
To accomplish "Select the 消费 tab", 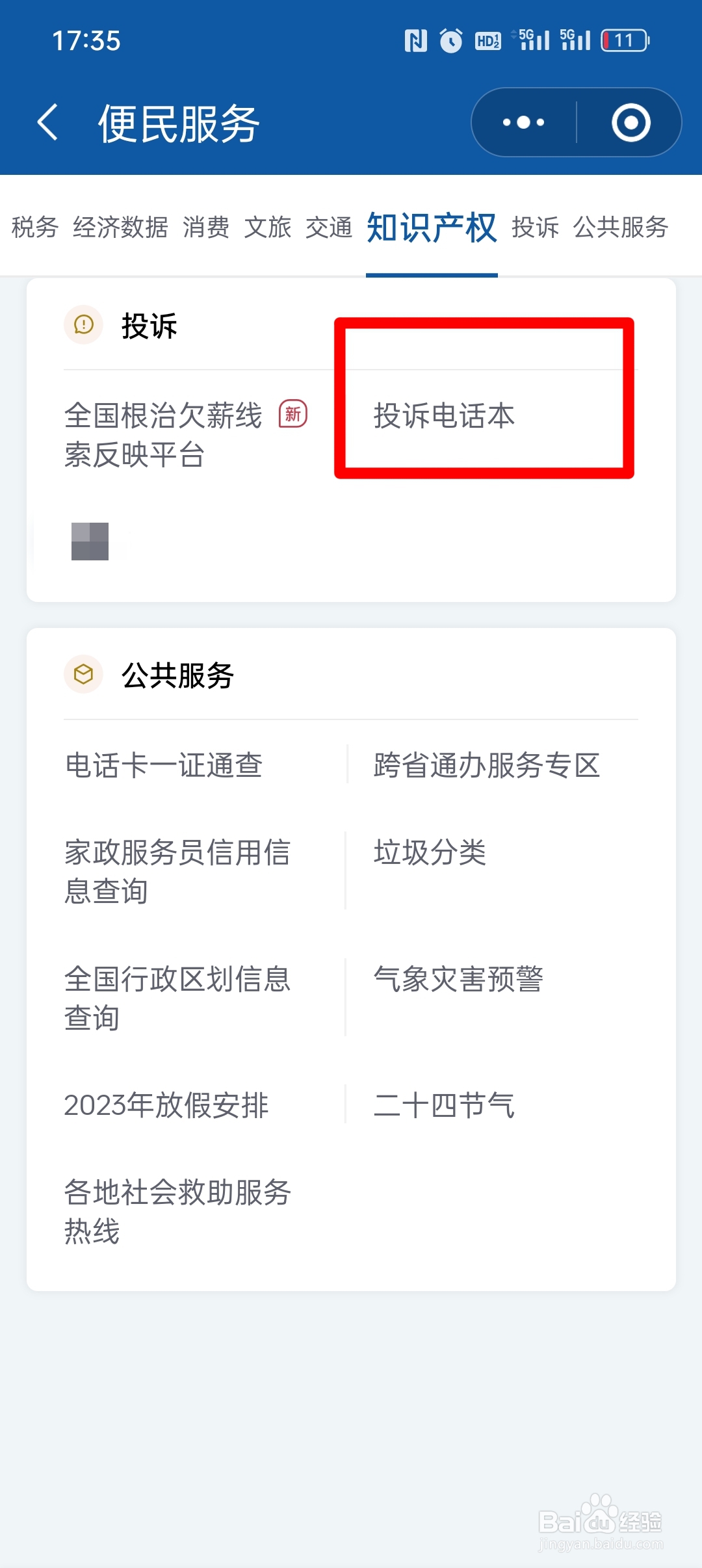I will click(206, 228).
